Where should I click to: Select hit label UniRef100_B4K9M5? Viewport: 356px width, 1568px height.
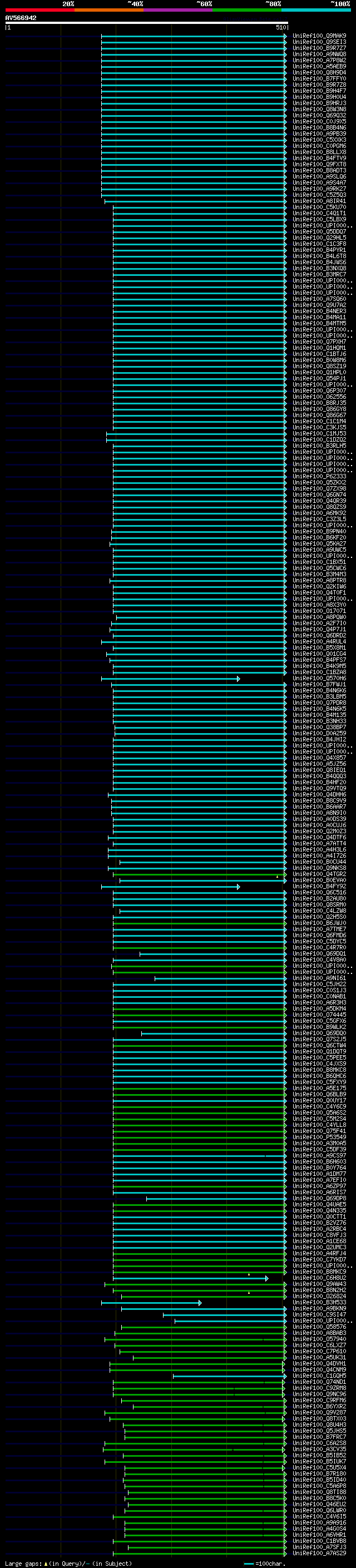pyautogui.click(x=319, y=666)
